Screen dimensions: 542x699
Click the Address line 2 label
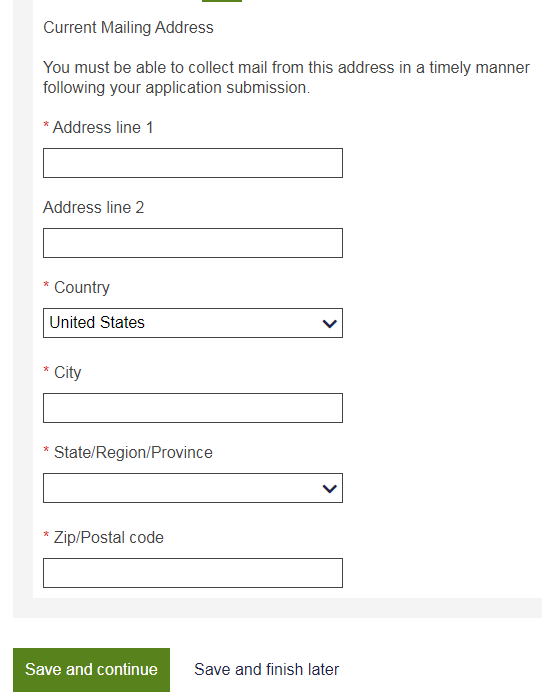(x=94, y=207)
